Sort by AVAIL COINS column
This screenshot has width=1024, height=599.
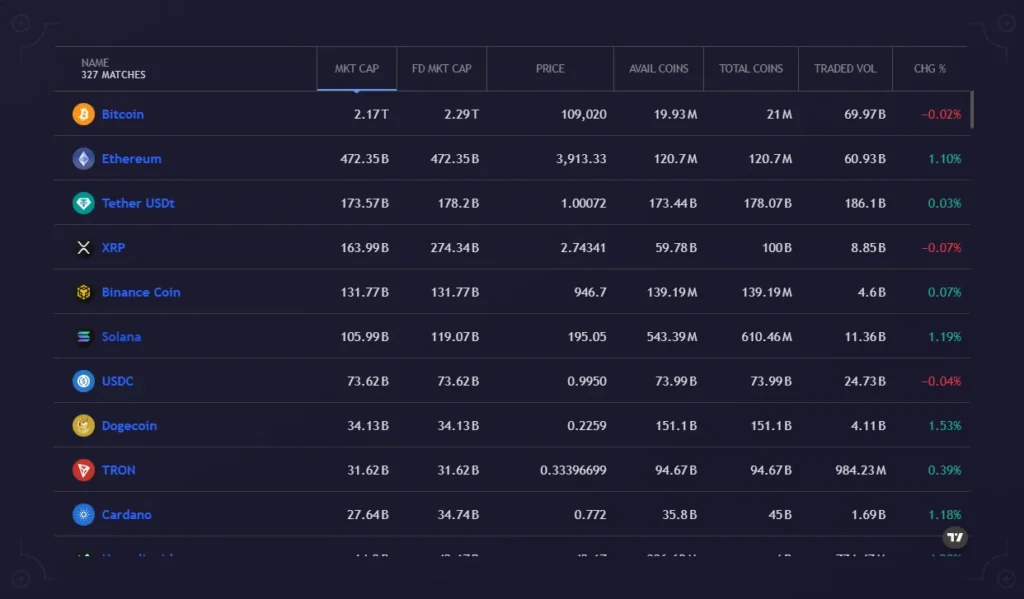658,69
